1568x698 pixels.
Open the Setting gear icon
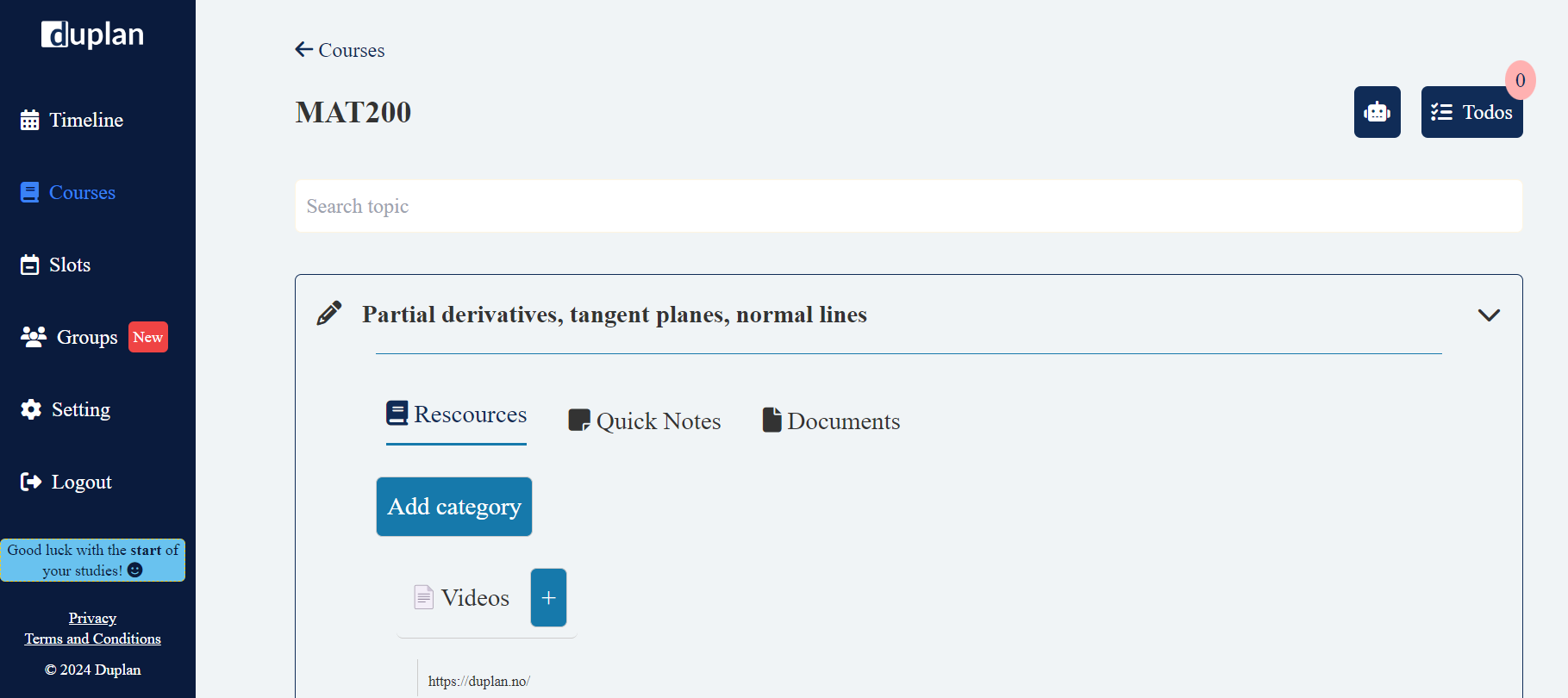pyautogui.click(x=30, y=409)
